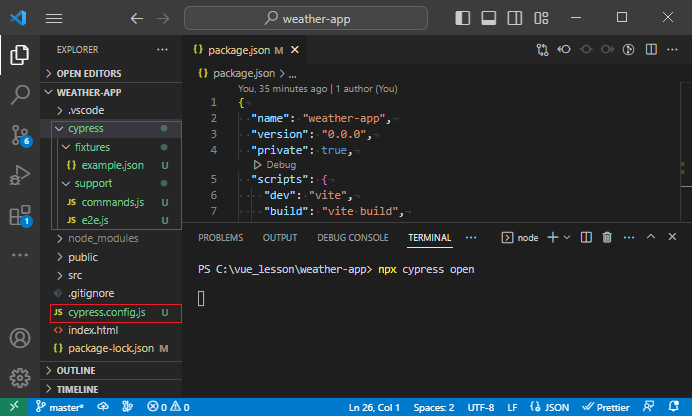The image size is (692, 416).
Task: Collapse the WEATHER-APP folder section
Action: point(111,92)
